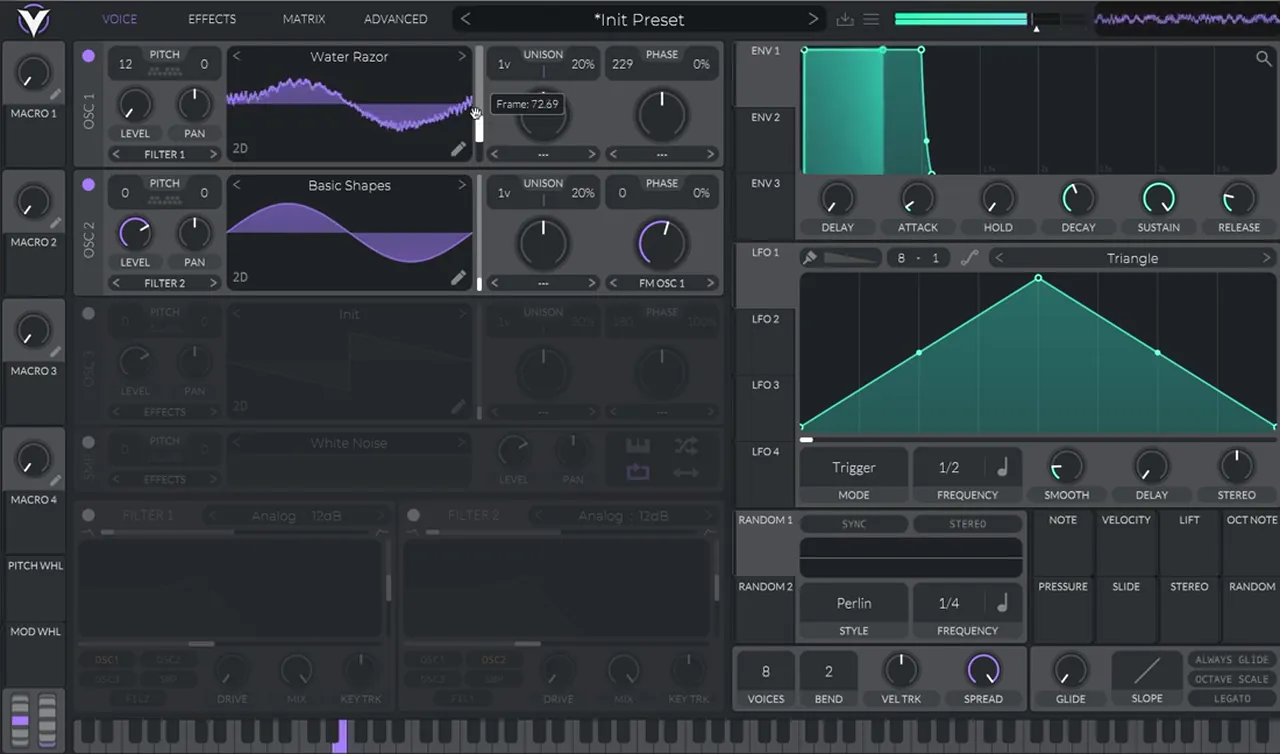The width and height of the screenshot is (1280, 754).
Task: Open OSC 2 FILTER 2 destination selector
Action: click(165, 283)
